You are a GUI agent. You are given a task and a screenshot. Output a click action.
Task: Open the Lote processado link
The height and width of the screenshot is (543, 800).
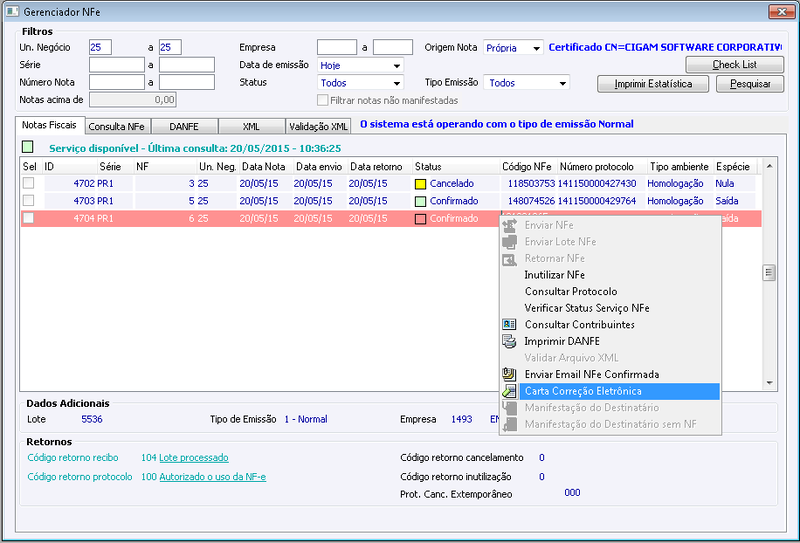tap(194, 458)
